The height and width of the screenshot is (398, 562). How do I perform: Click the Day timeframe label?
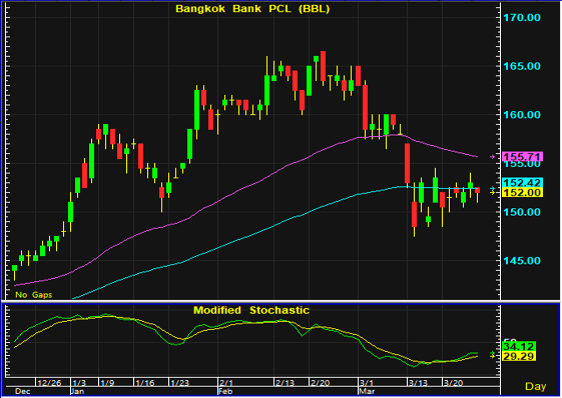click(535, 386)
